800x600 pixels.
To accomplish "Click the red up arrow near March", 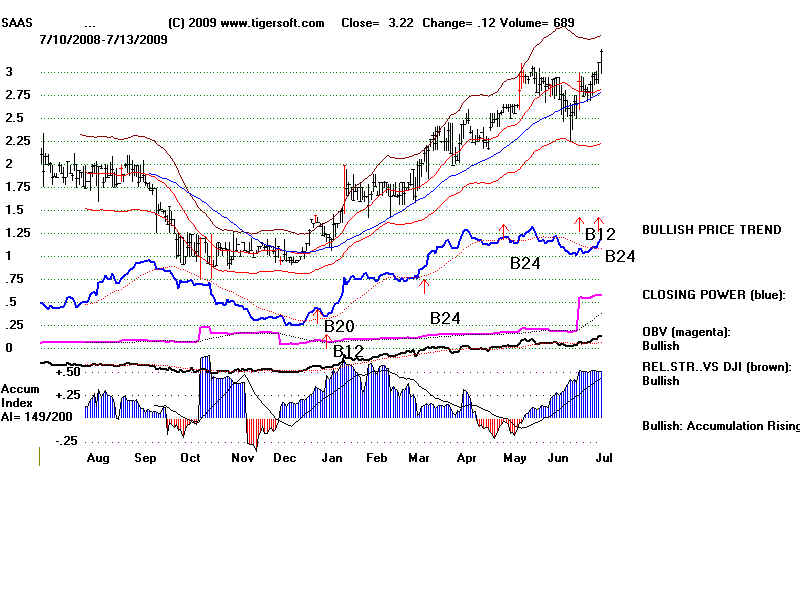I will click(424, 287).
